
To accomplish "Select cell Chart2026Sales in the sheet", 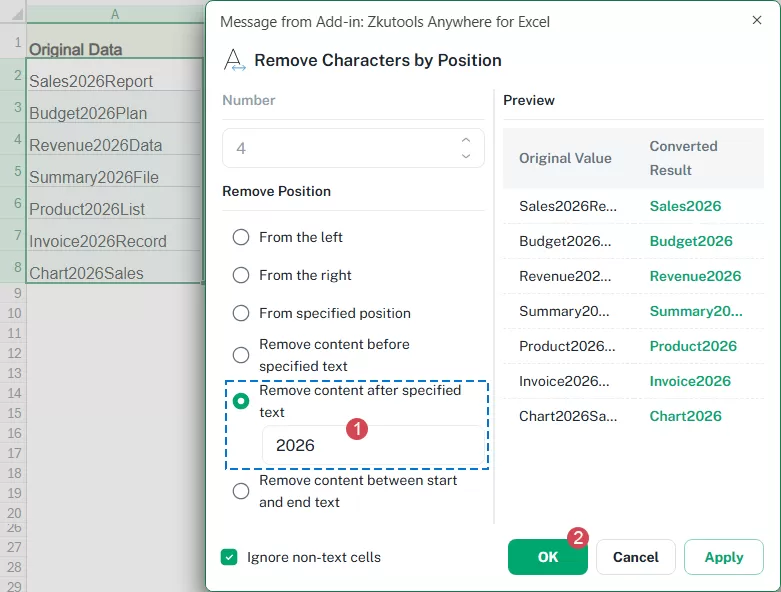I will point(114,266).
